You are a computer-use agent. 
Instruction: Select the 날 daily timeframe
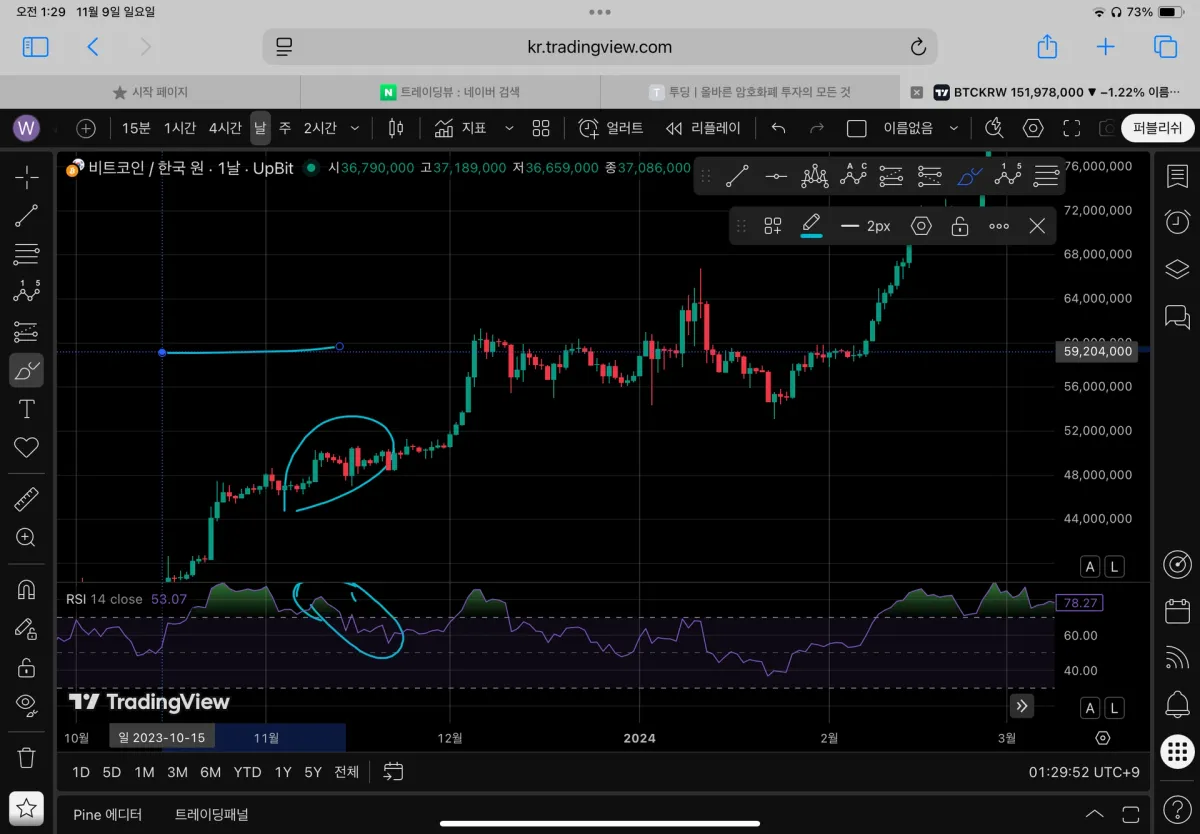point(260,128)
